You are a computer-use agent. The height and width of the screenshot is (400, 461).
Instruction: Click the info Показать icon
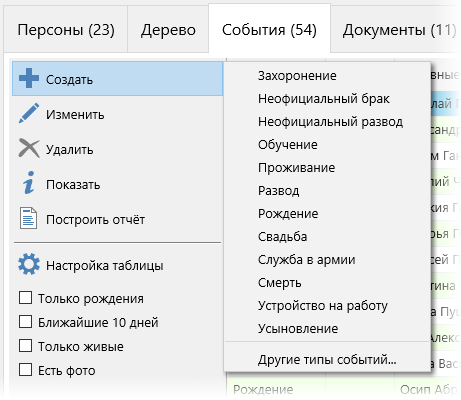coord(29,183)
